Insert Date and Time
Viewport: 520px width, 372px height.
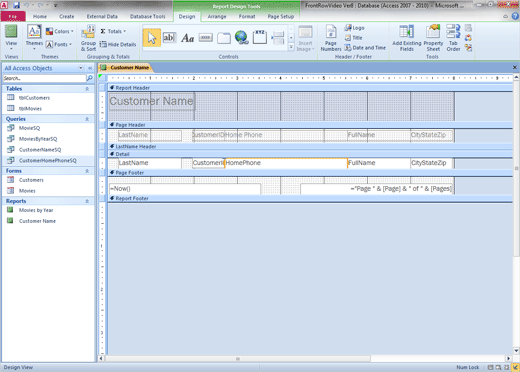(x=365, y=48)
